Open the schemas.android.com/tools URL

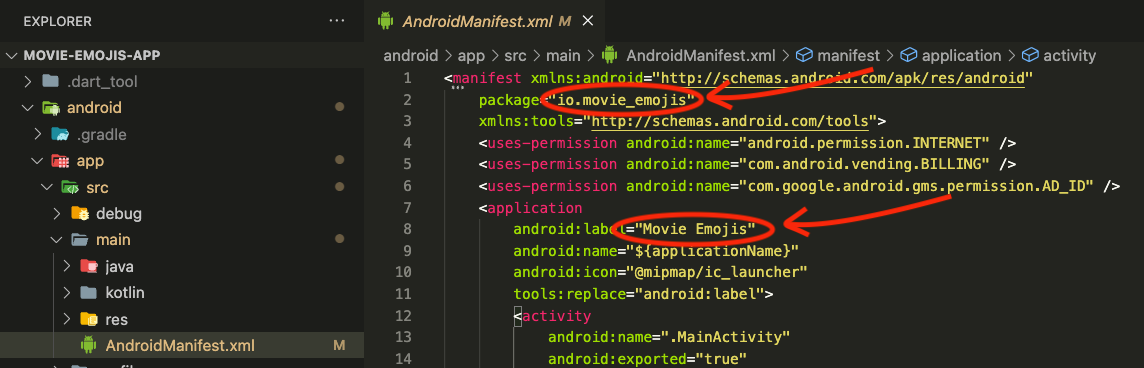pos(730,120)
